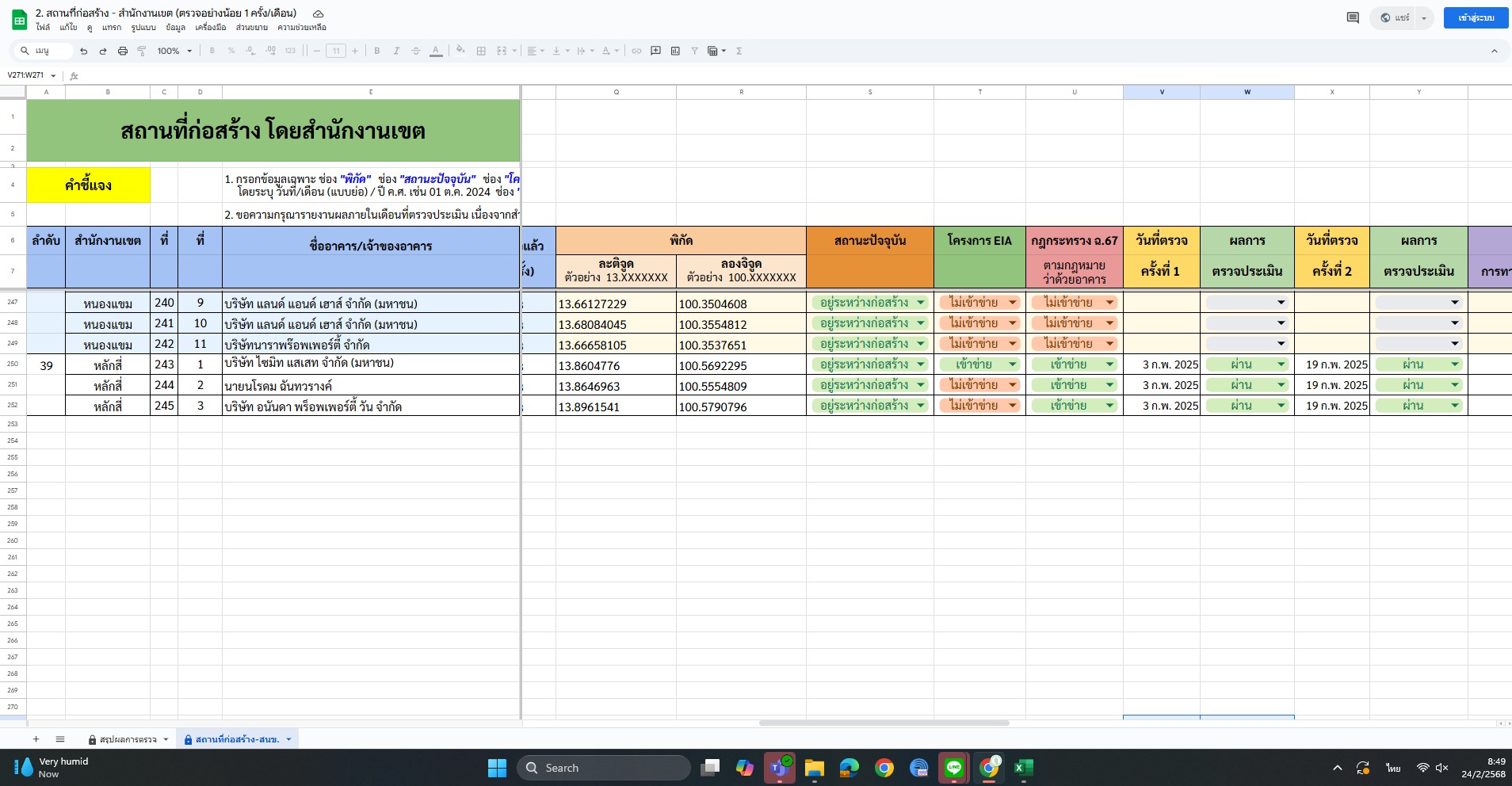Switch to the สรุปผลการตรวจ sheet tab

pos(128,739)
